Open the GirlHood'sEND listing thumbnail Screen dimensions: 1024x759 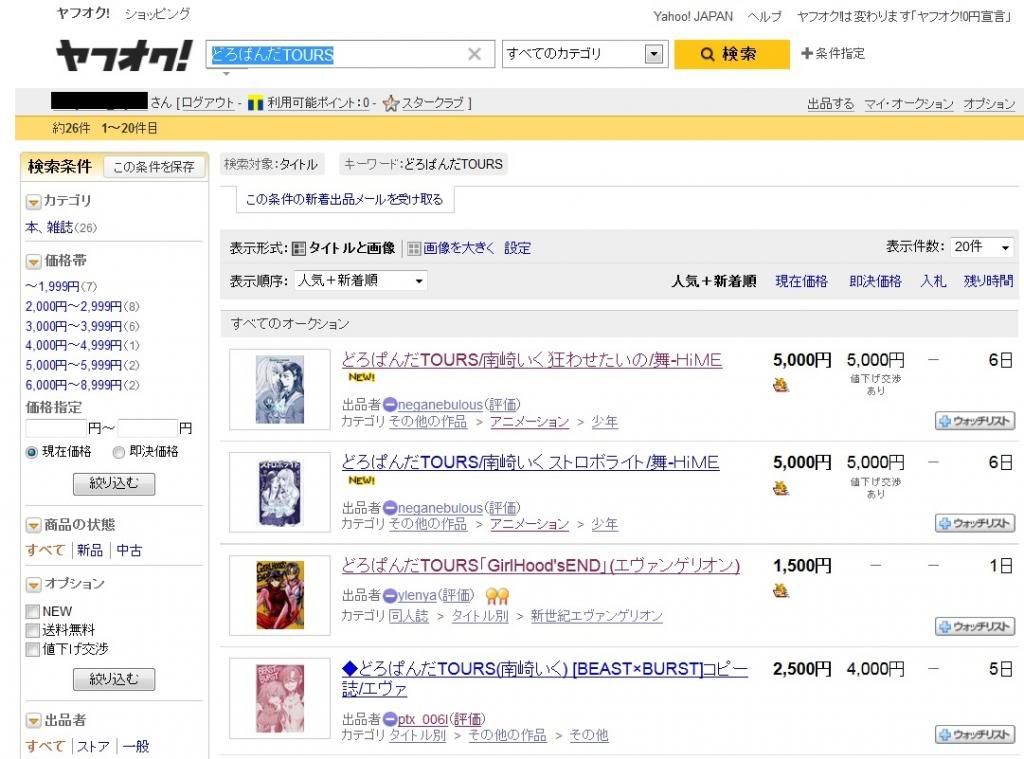280,593
